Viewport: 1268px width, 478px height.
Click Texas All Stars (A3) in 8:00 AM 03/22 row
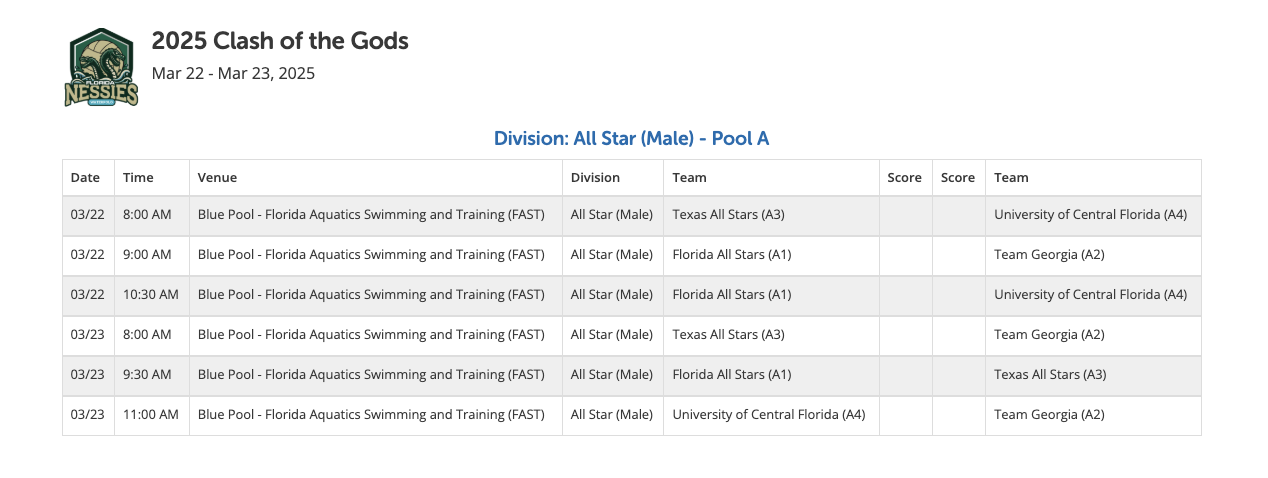[x=728, y=214]
